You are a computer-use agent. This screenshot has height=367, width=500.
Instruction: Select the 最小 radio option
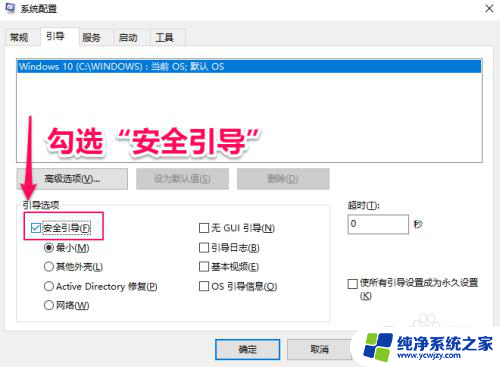pos(49,248)
